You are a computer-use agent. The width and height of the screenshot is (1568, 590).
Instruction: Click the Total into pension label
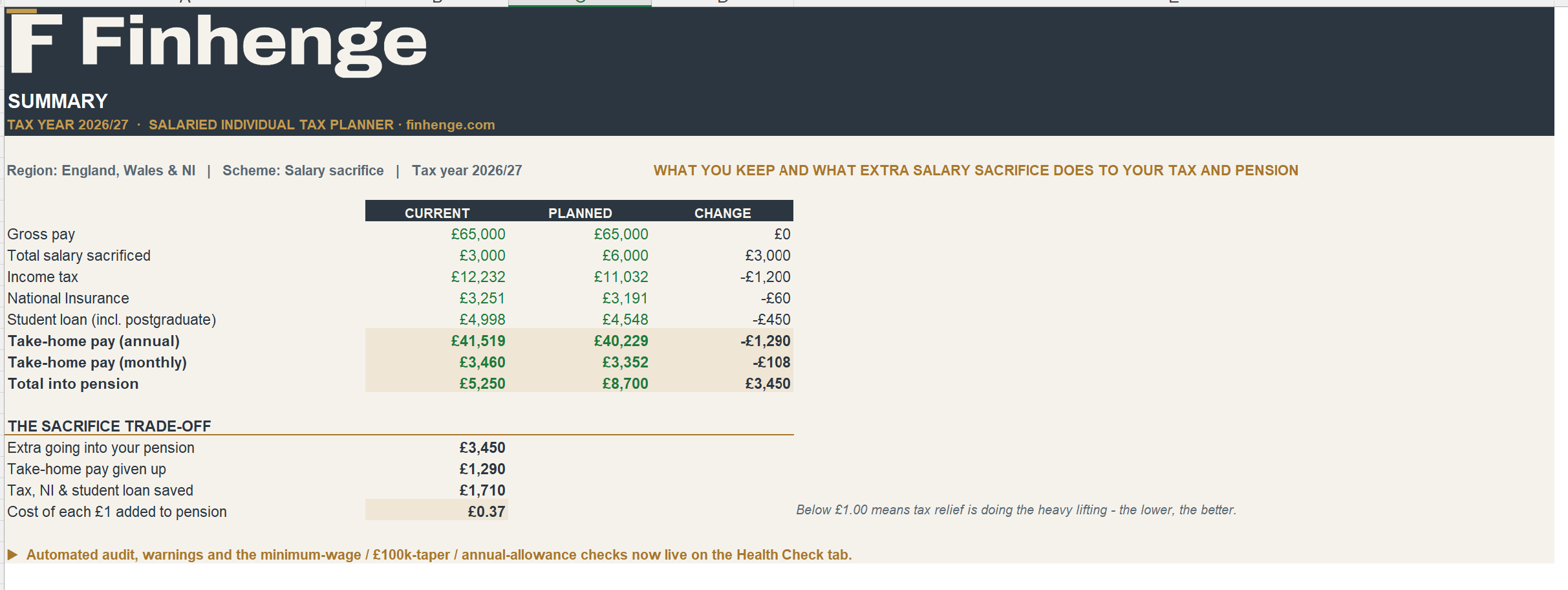pos(73,384)
